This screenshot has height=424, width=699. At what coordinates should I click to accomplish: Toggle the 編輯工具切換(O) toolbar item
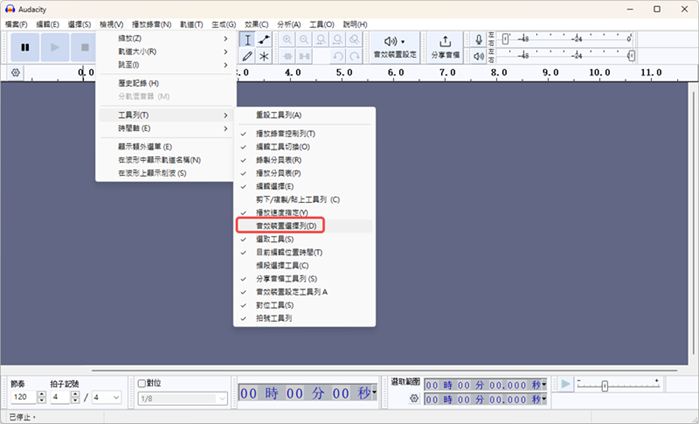pos(304,147)
